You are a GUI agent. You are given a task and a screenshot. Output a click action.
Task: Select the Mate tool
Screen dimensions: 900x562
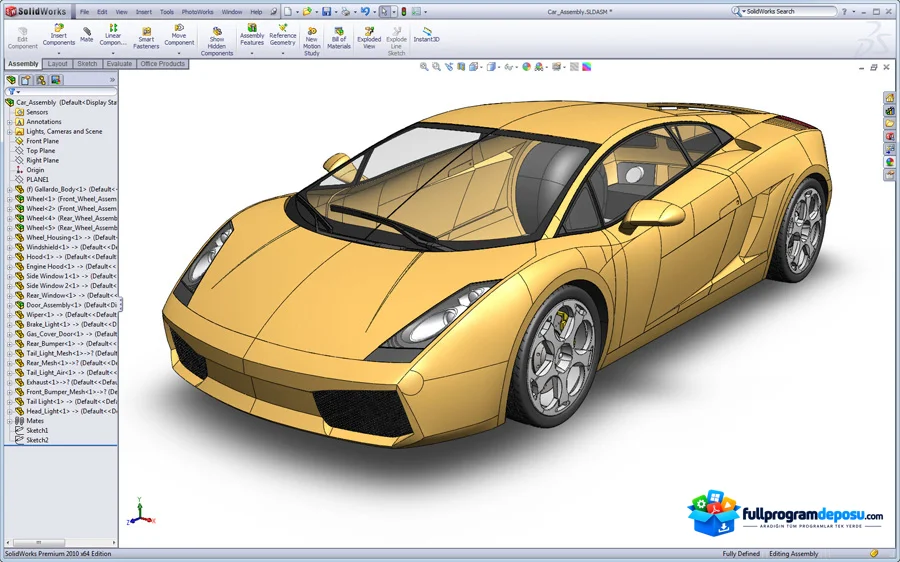pos(87,34)
